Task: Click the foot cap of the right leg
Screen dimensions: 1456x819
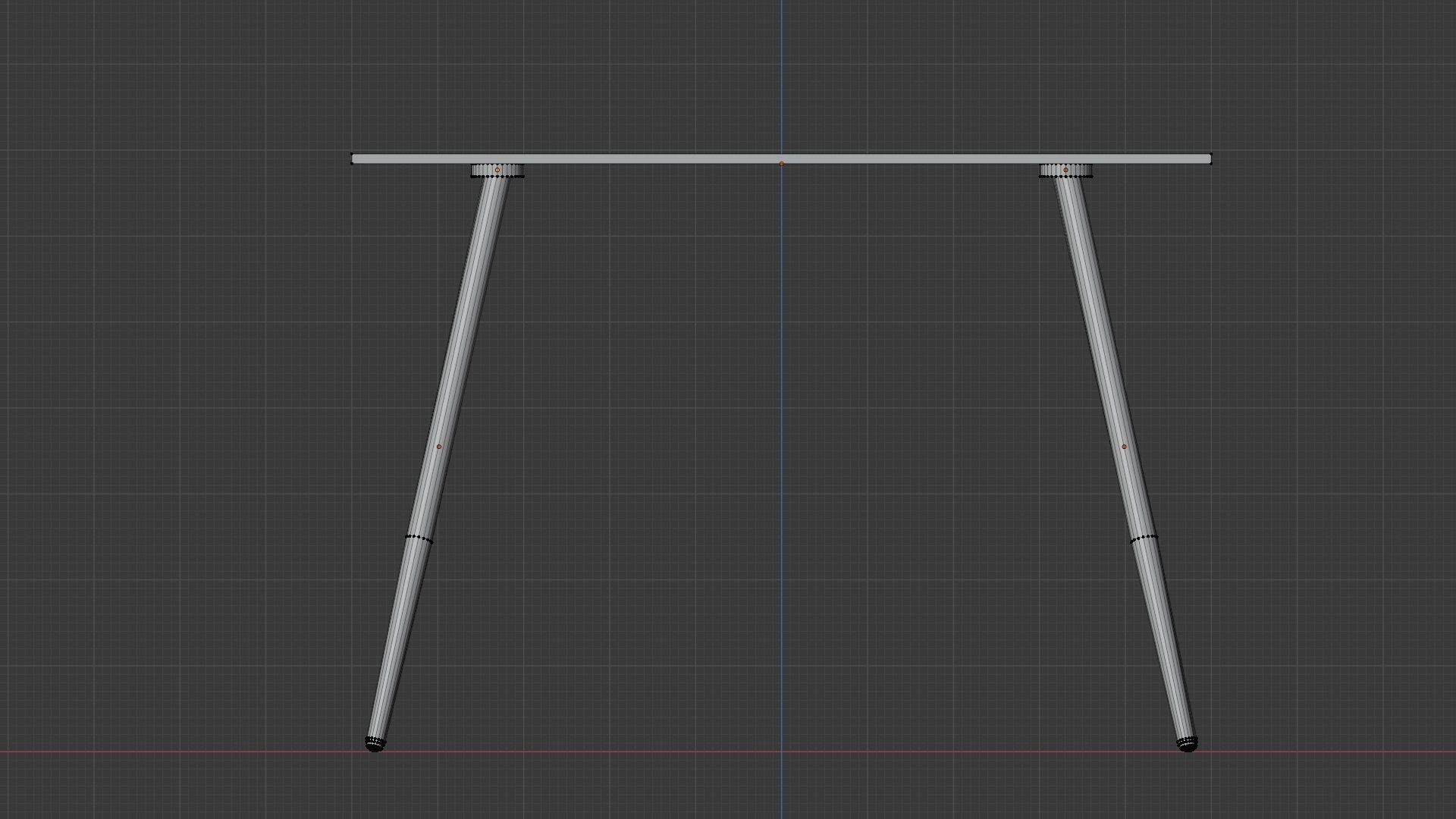Action: [1188, 744]
